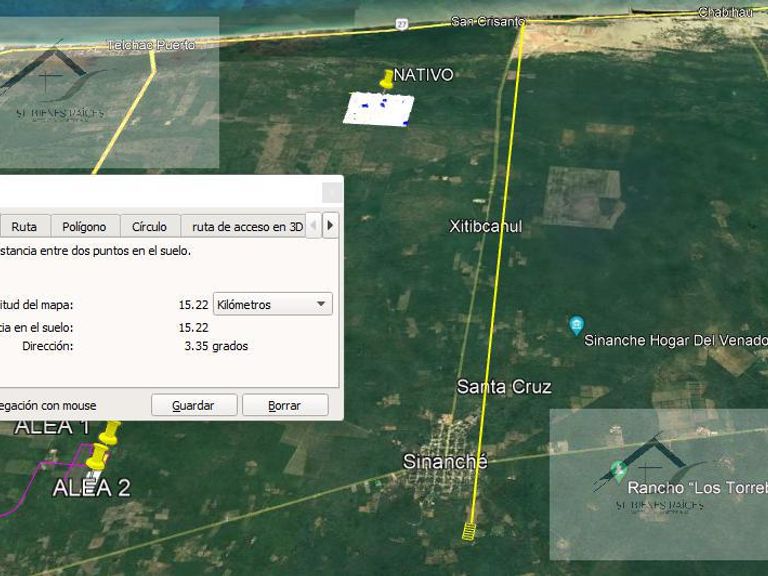Click the yellow ruler endpoint south of Sinanché
This screenshot has width=768, height=576.
click(x=469, y=531)
